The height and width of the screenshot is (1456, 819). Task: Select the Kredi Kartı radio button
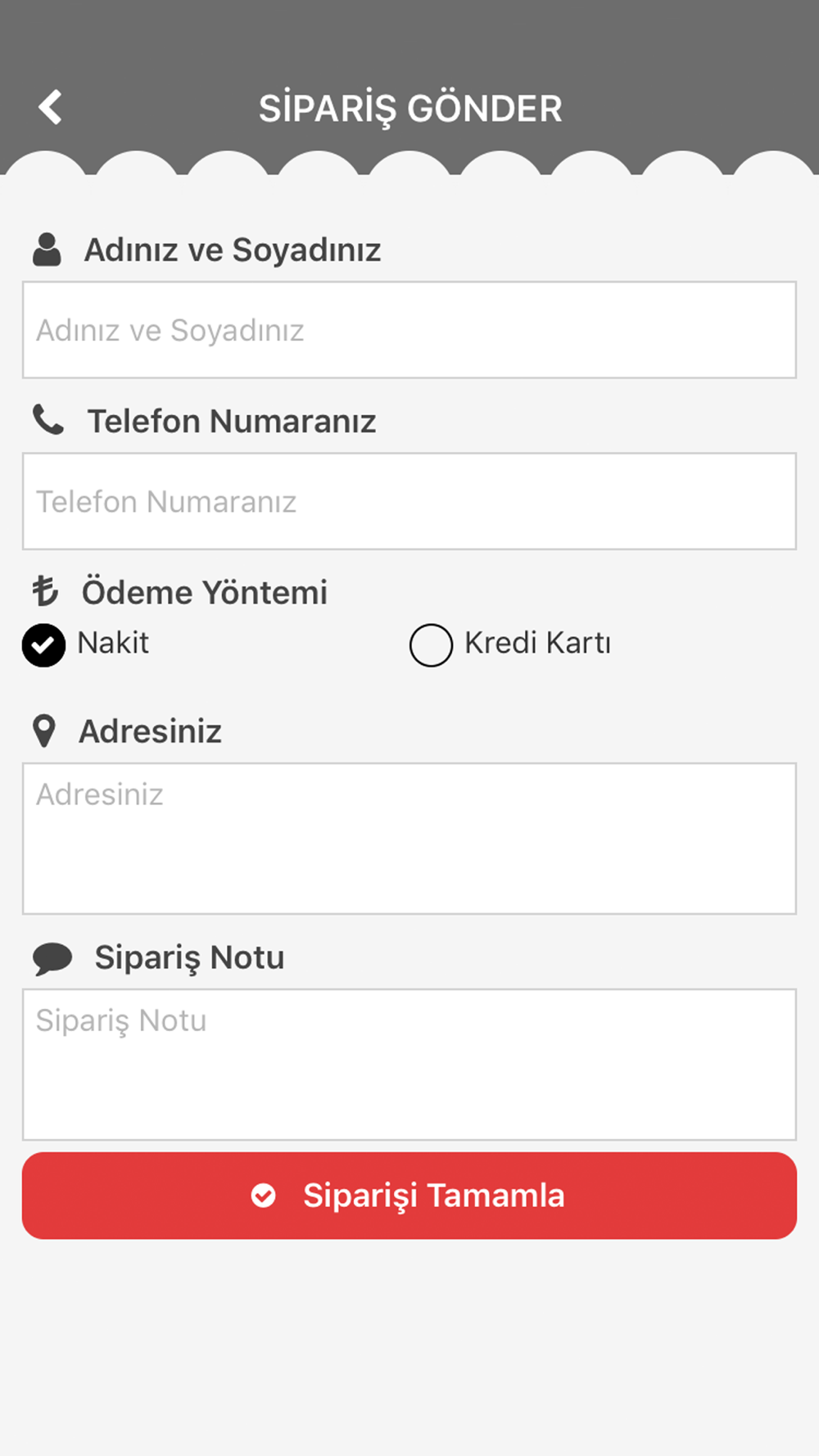(x=431, y=644)
